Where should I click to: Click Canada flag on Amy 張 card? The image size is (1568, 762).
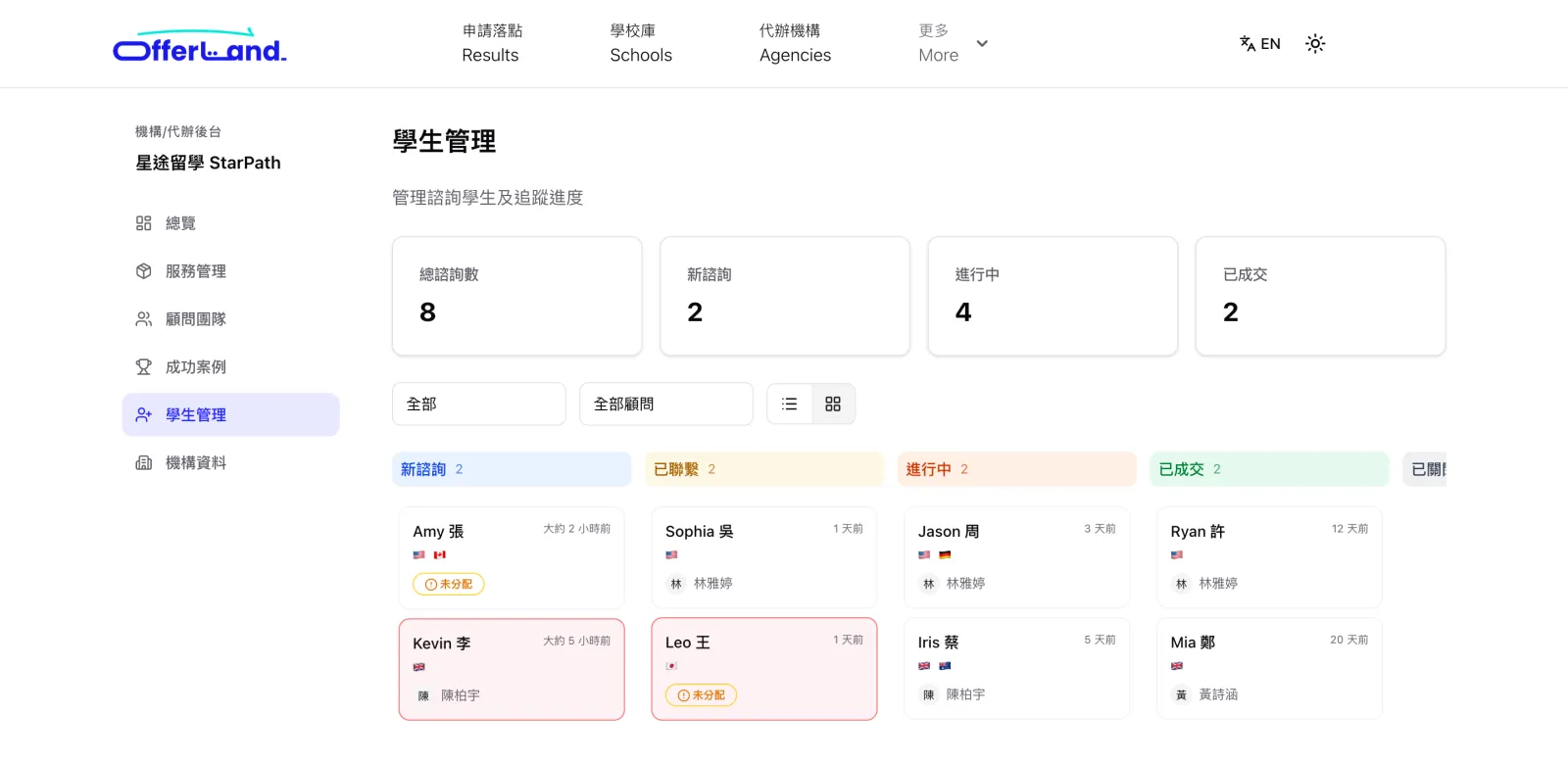[x=440, y=554]
